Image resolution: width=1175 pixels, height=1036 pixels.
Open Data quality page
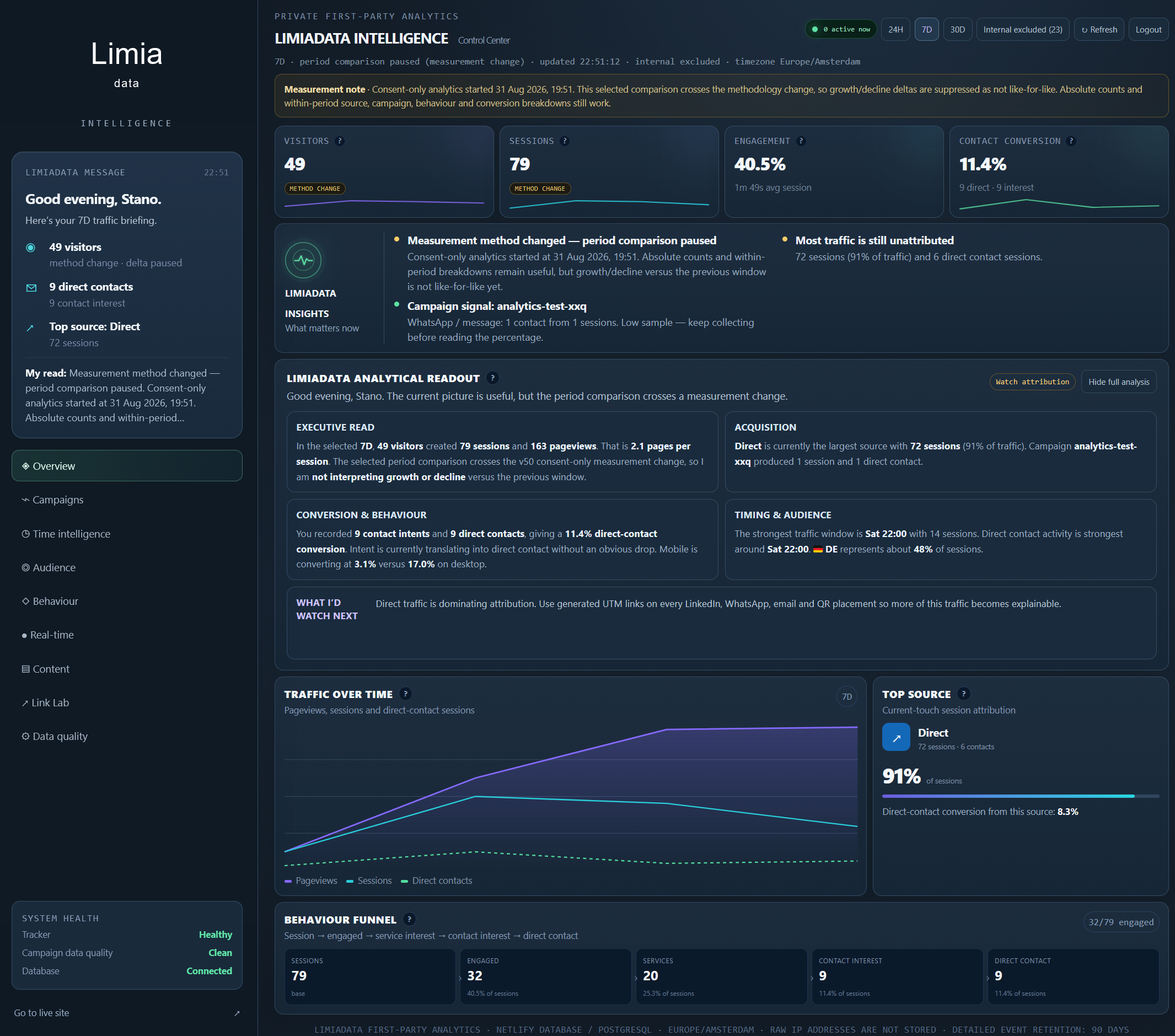[126, 736]
